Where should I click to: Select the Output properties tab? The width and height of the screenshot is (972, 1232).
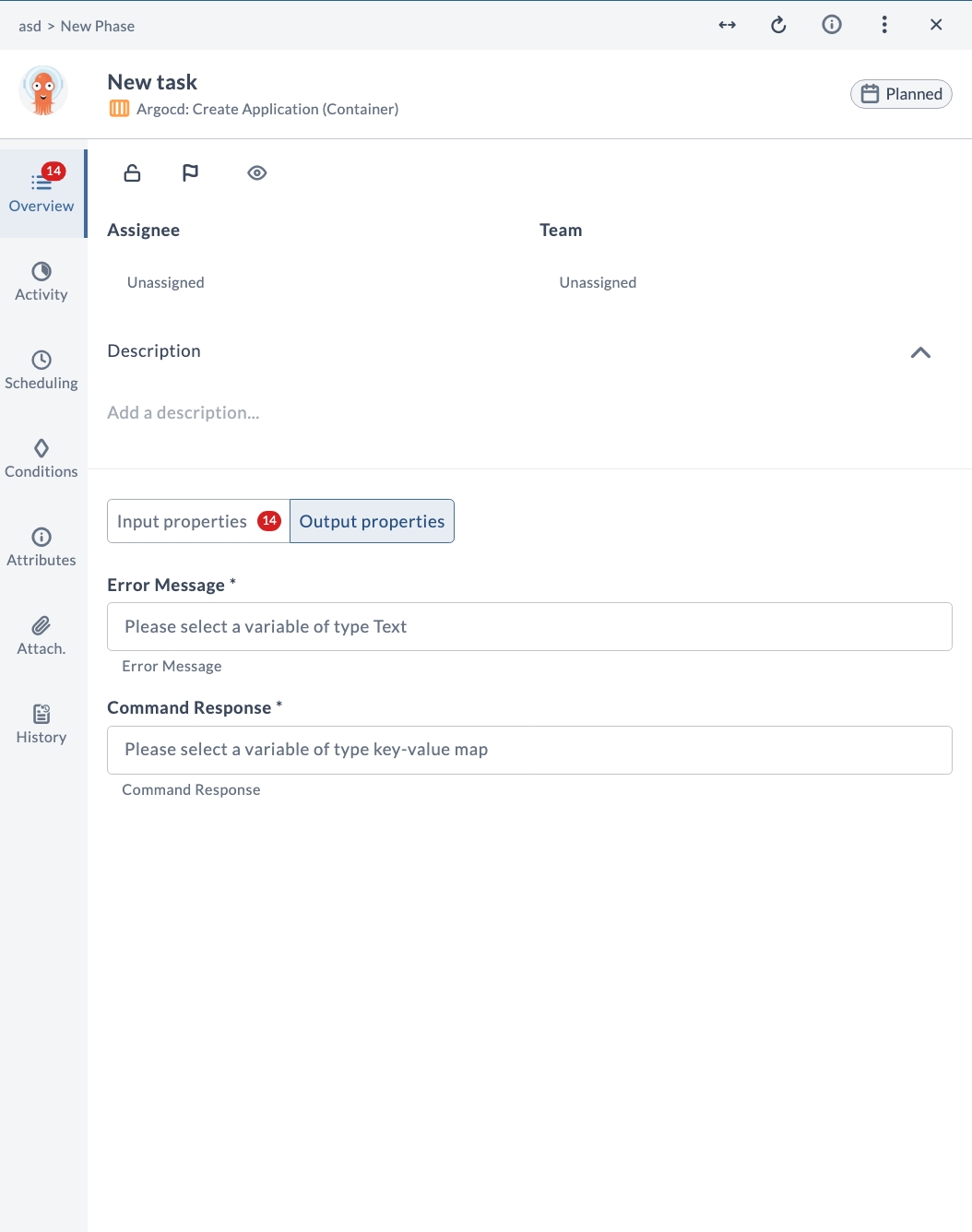[372, 521]
